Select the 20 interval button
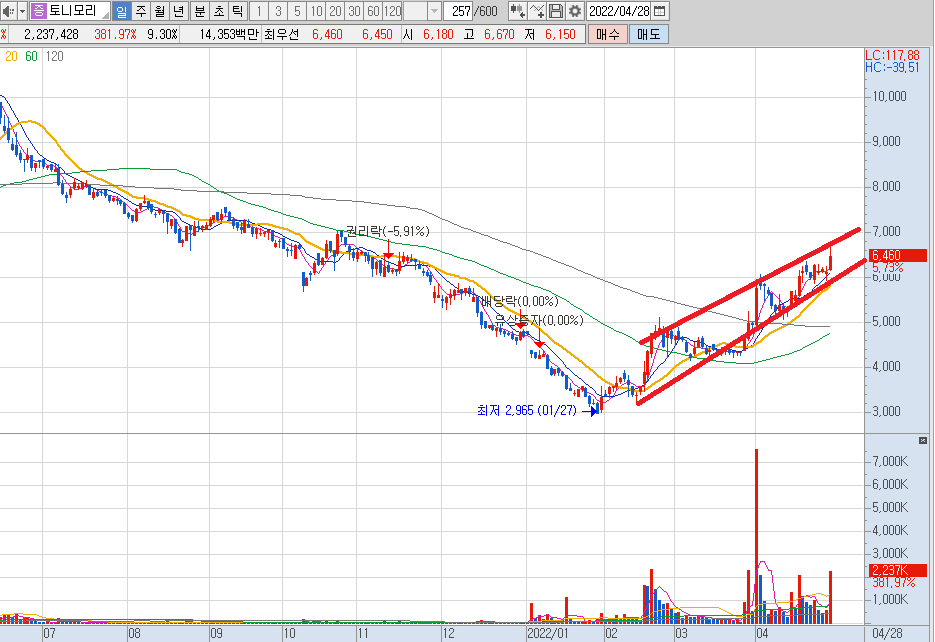 [335, 11]
